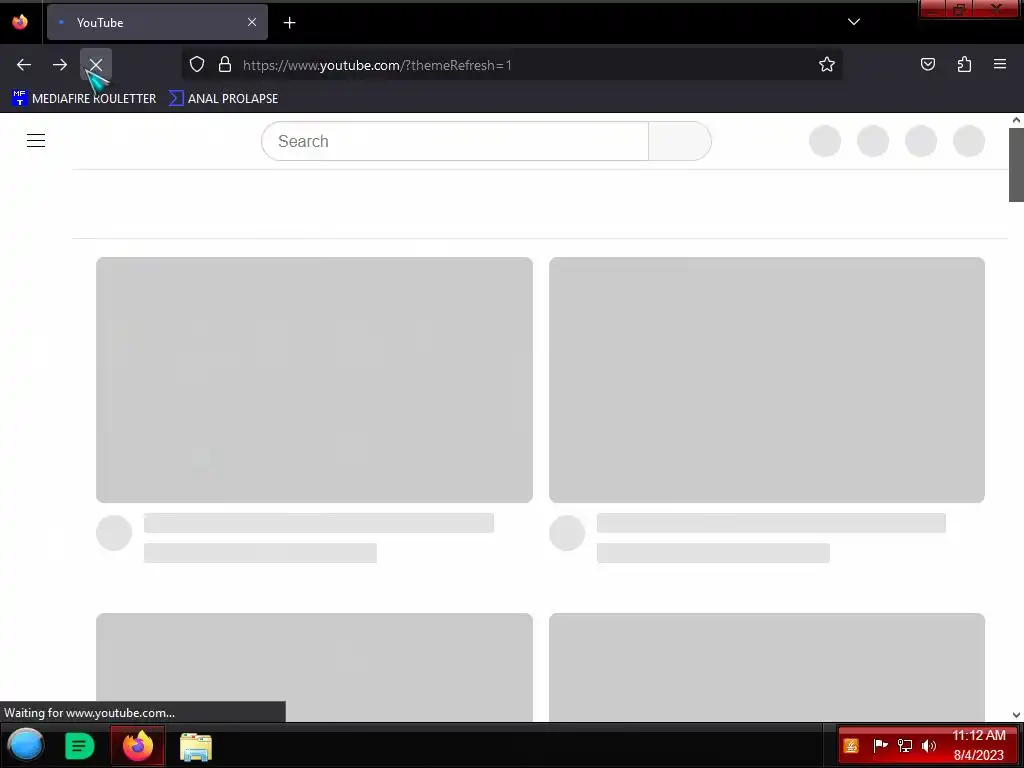The height and width of the screenshot is (768, 1024).
Task: Go back to the previous page
Action: (x=24, y=65)
